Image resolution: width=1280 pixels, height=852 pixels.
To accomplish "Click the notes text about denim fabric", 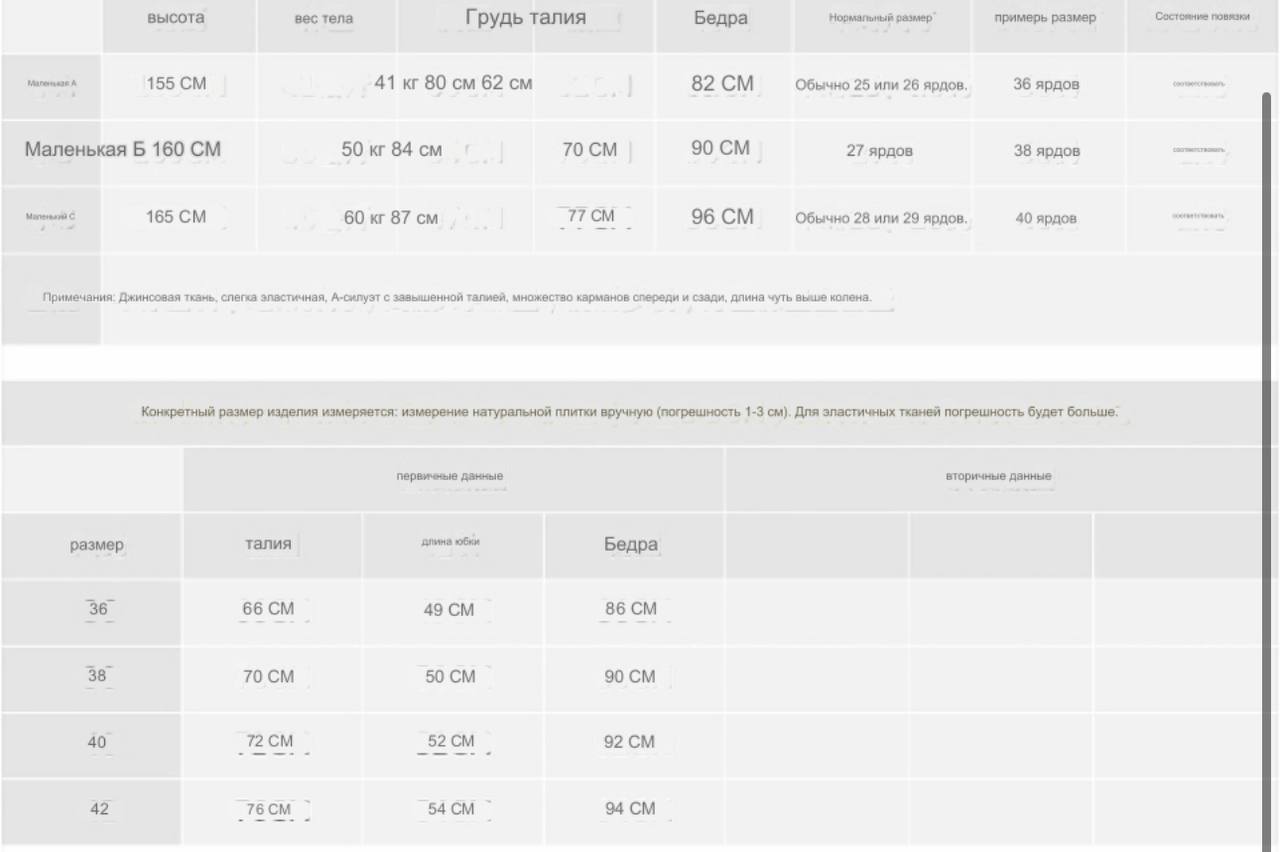I will point(457,297).
